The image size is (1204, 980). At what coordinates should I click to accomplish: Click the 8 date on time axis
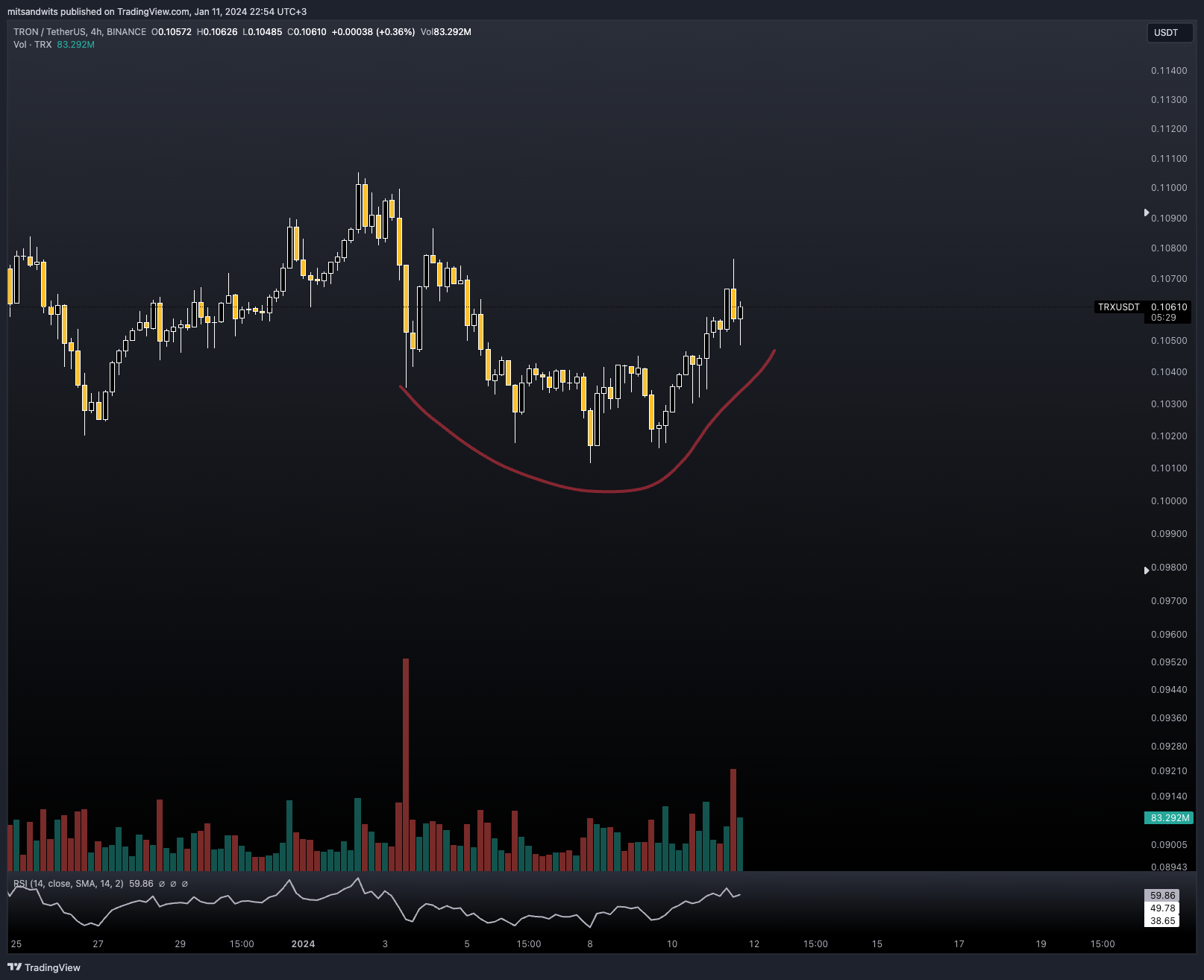[590, 944]
